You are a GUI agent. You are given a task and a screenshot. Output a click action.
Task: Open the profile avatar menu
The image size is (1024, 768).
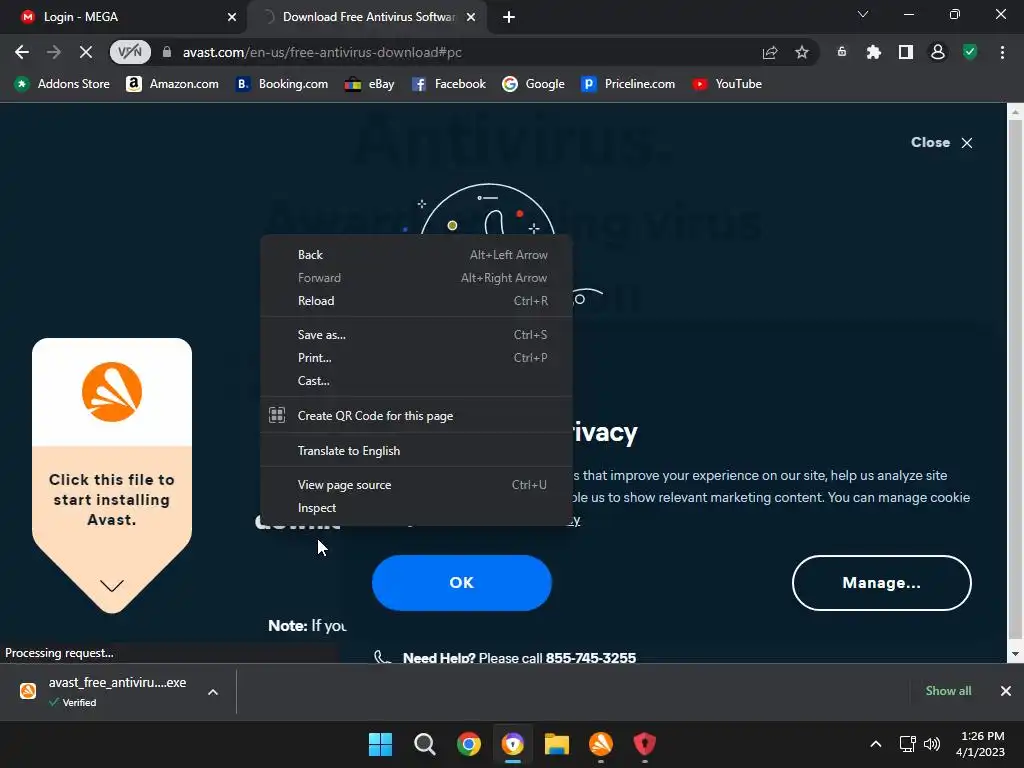[938, 52]
